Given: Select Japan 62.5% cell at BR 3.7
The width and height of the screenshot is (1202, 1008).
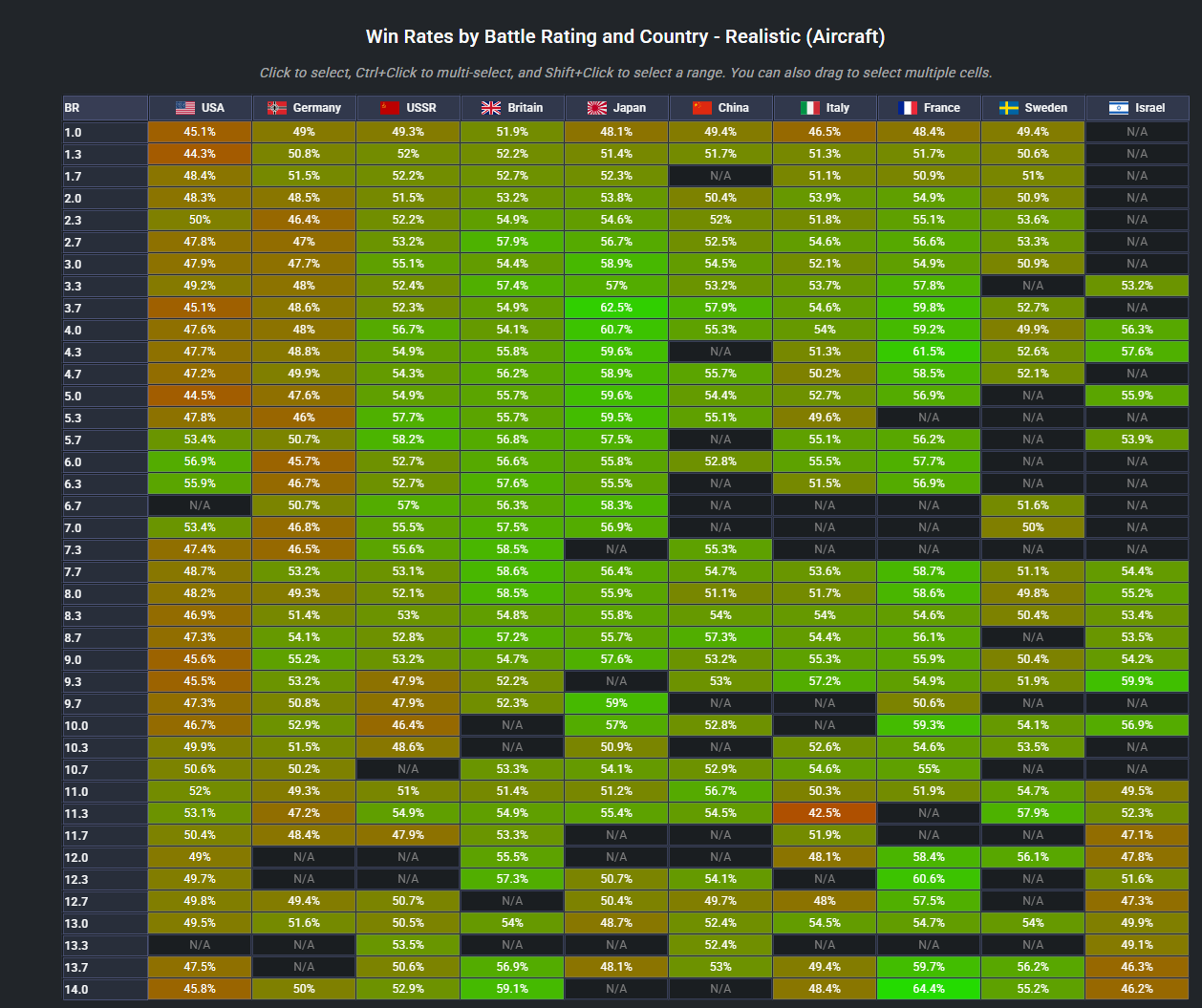Looking at the screenshot, I should 616,308.
